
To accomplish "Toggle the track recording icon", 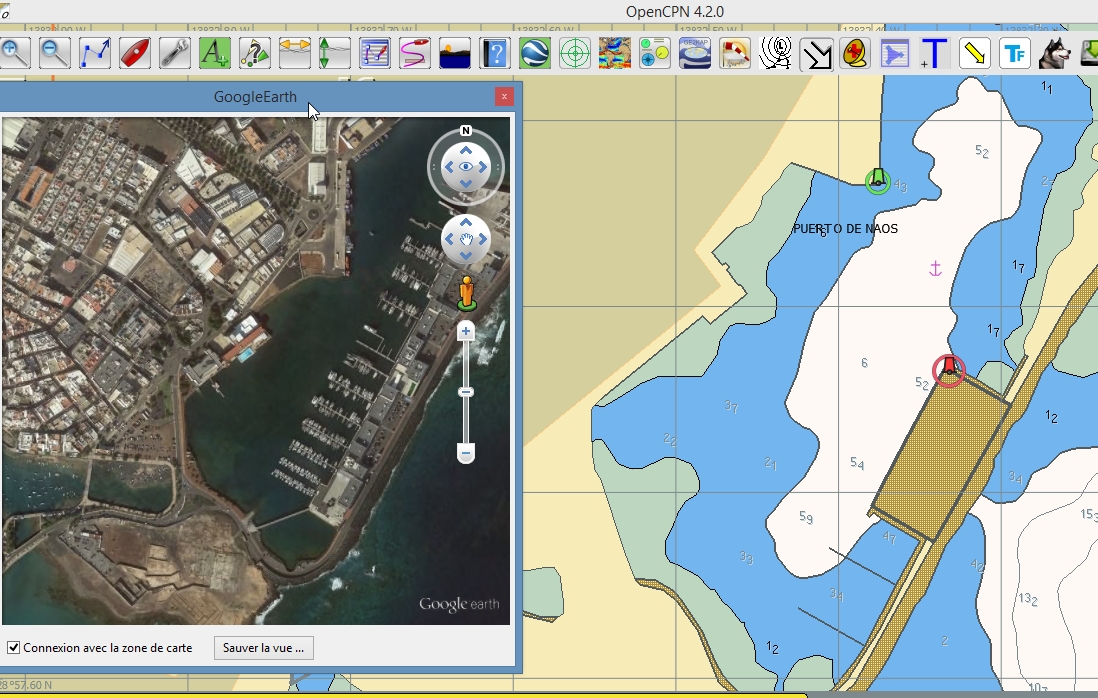I will point(415,53).
